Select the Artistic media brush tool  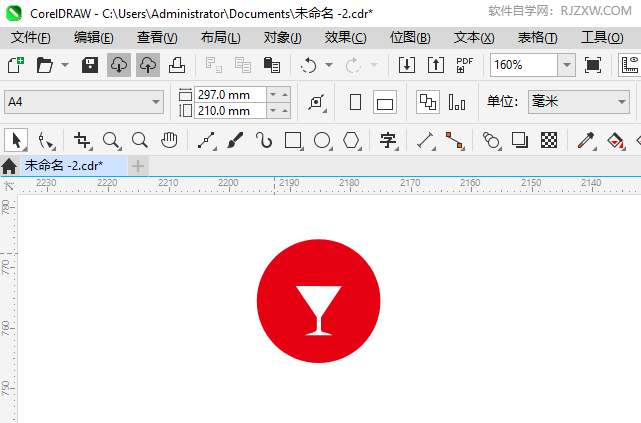click(235, 141)
